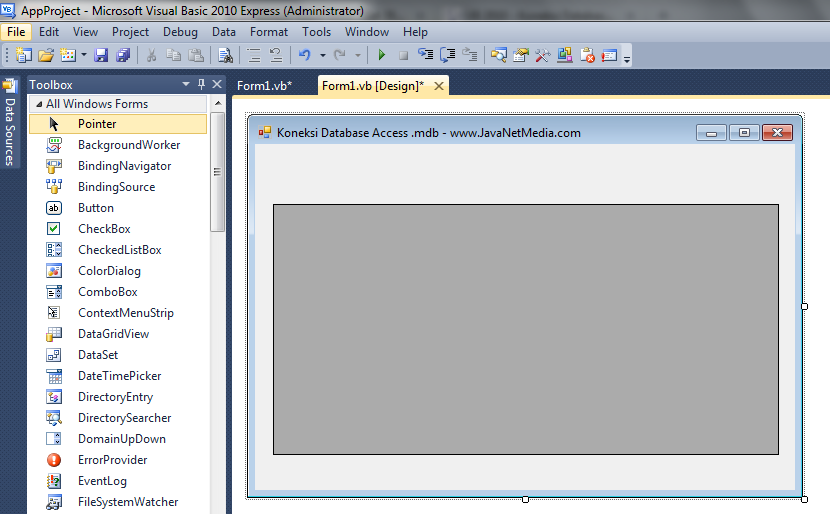
Task: Click the Cut scissors icon
Action: click(x=151, y=55)
